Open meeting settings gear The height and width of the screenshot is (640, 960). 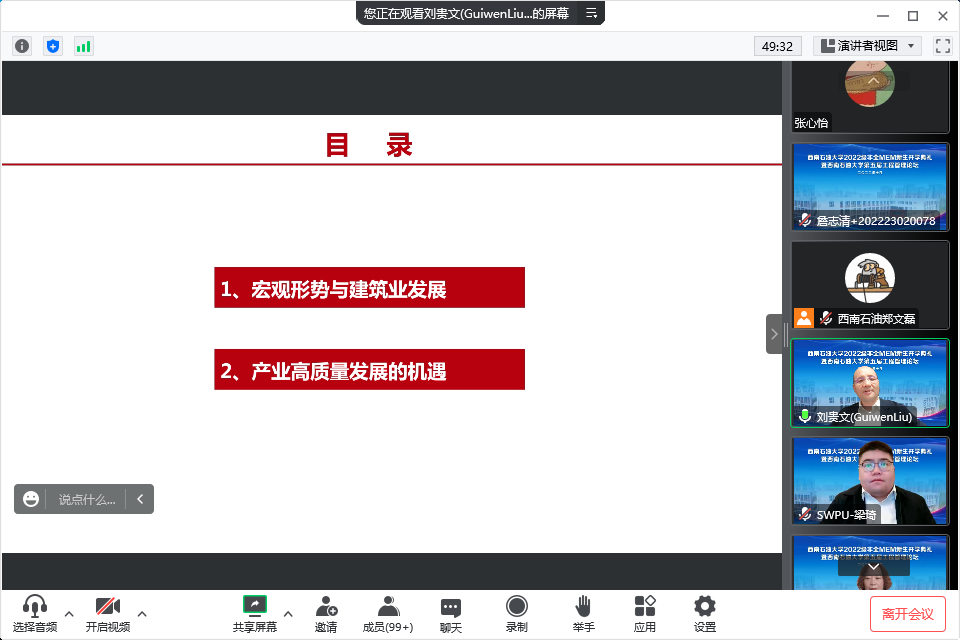(705, 613)
